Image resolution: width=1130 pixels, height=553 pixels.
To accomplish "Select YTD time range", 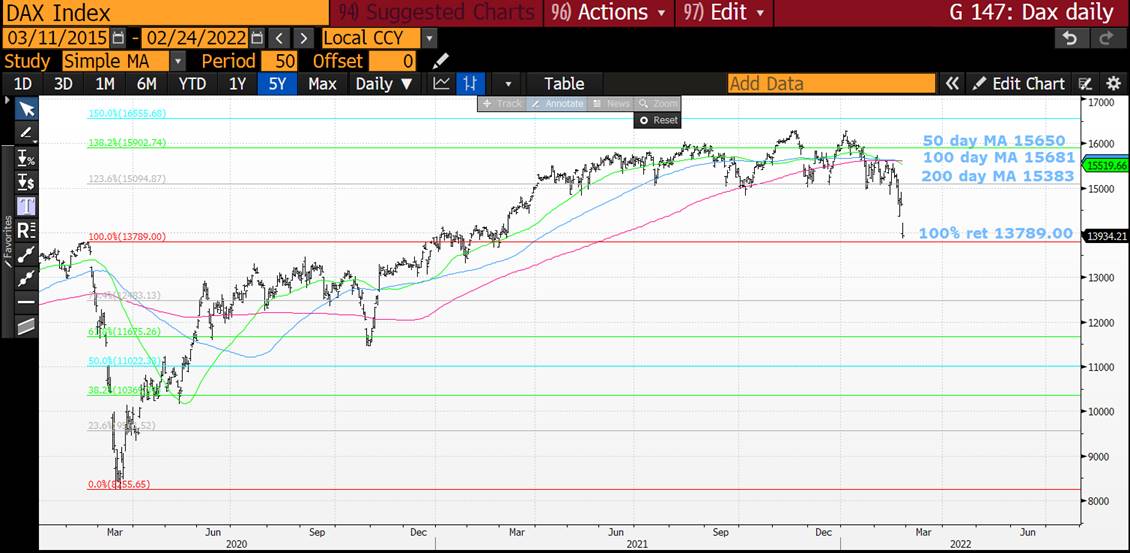I will (192, 84).
